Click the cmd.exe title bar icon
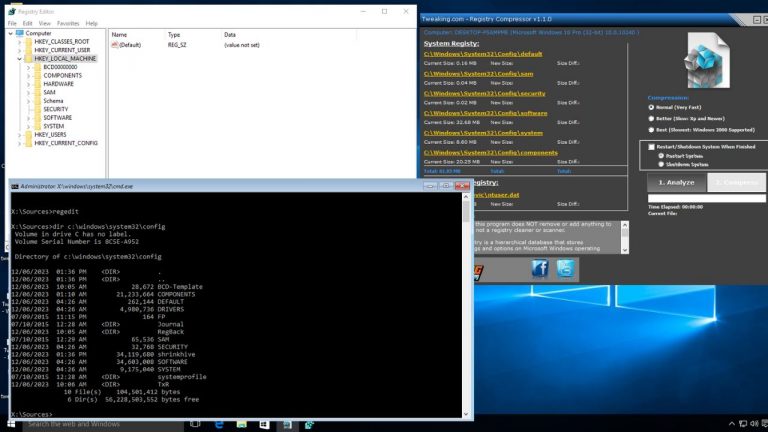The height and width of the screenshot is (432, 768). (x=15, y=187)
